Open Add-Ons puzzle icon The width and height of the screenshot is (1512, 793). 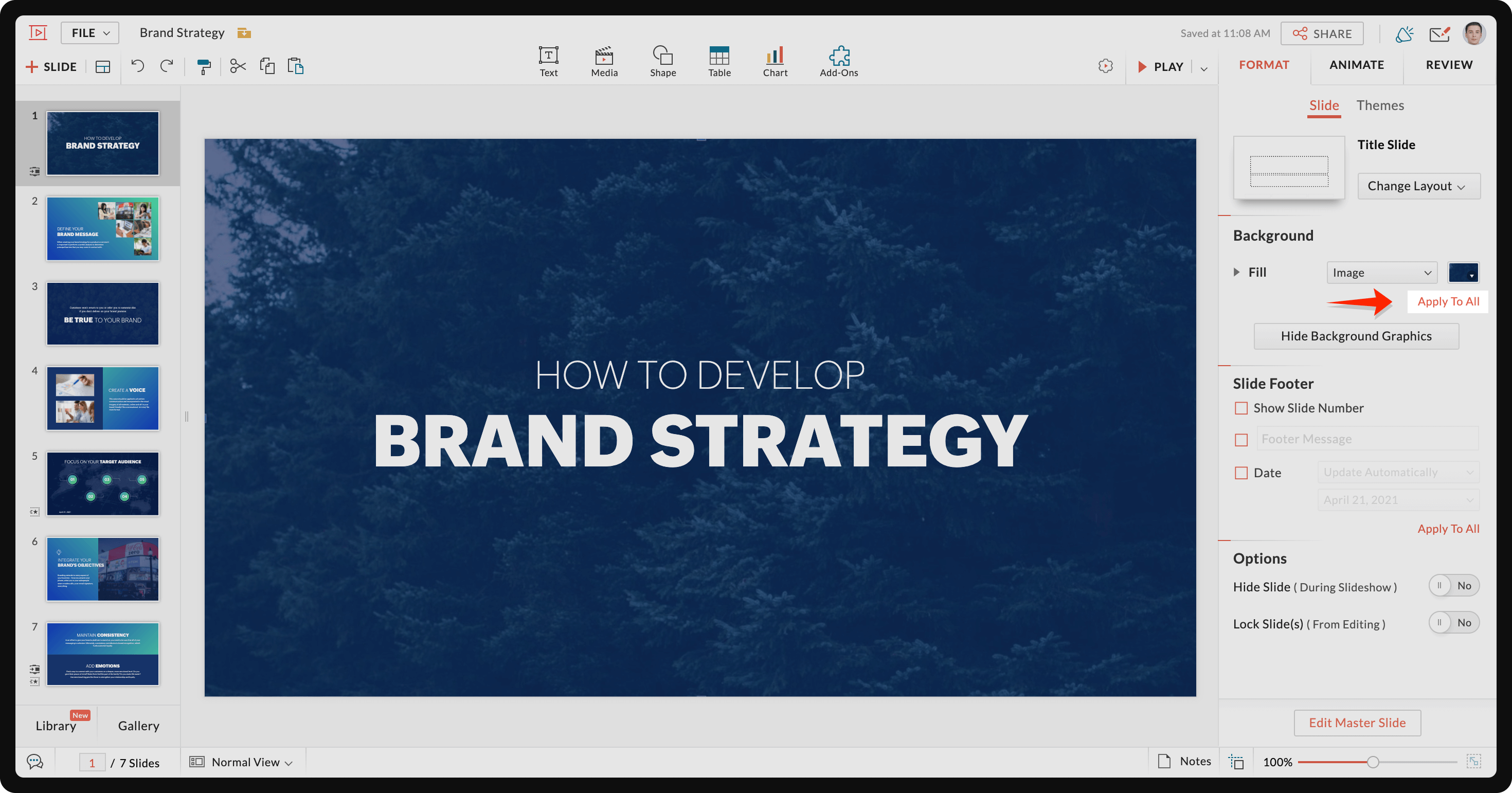(x=839, y=61)
